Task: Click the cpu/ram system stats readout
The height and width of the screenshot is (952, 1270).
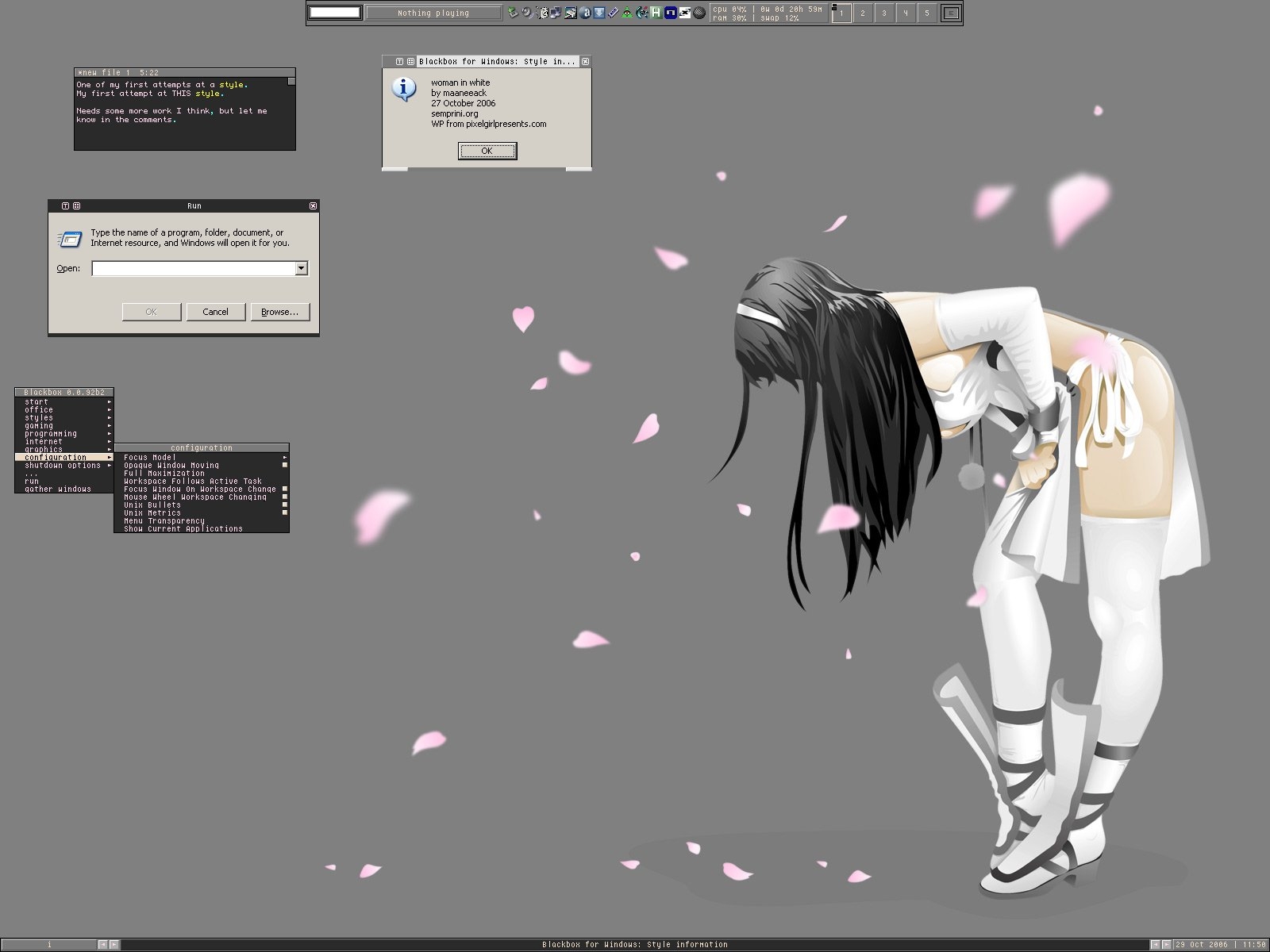Action: coord(769,13)
